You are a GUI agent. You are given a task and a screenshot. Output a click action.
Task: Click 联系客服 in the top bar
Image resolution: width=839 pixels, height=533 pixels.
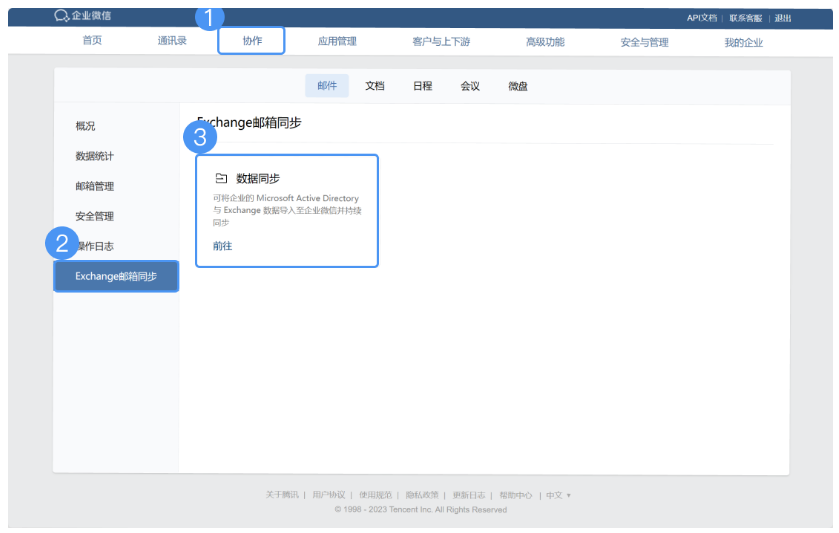[x=746, y=18]
